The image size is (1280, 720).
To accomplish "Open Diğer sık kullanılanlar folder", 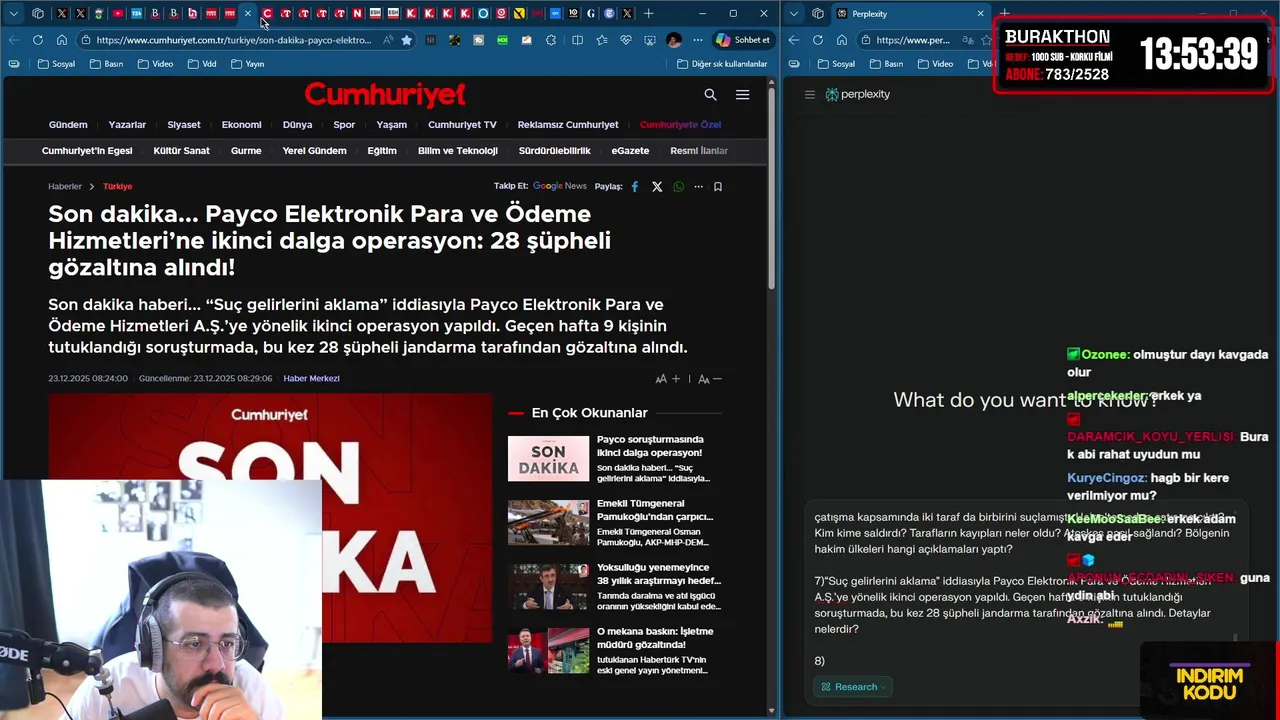I will coord(722,64).
